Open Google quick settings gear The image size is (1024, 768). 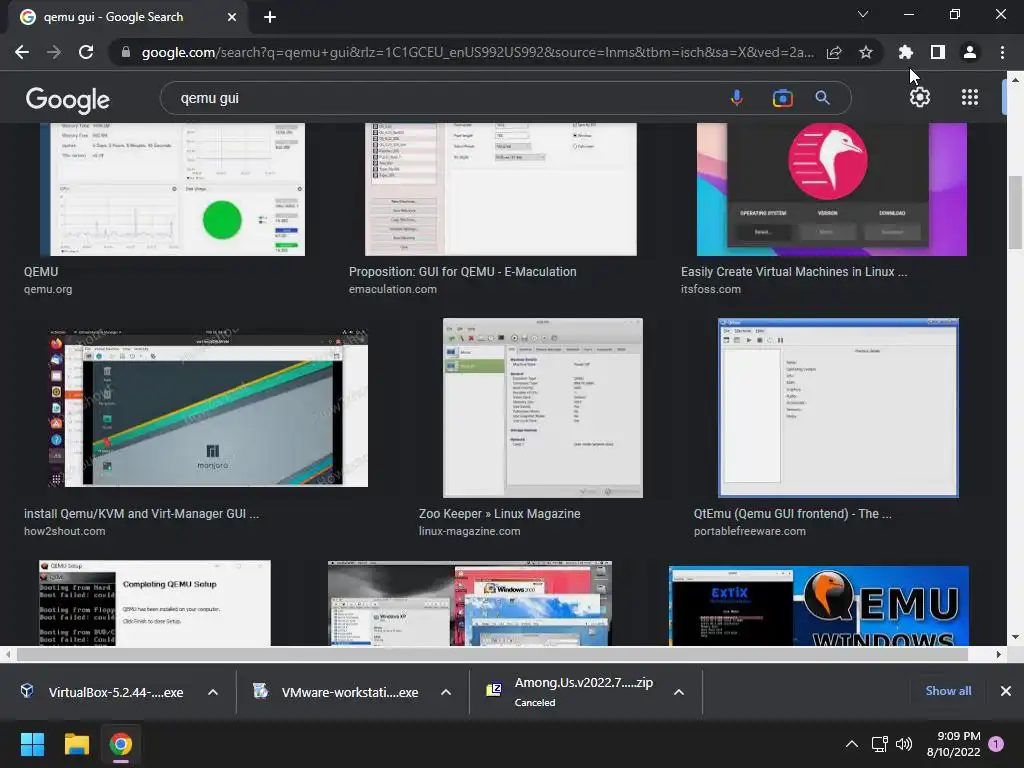pos(920,97)
